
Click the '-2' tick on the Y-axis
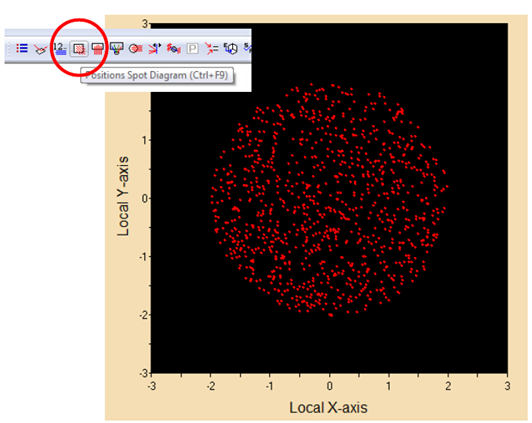145,315
